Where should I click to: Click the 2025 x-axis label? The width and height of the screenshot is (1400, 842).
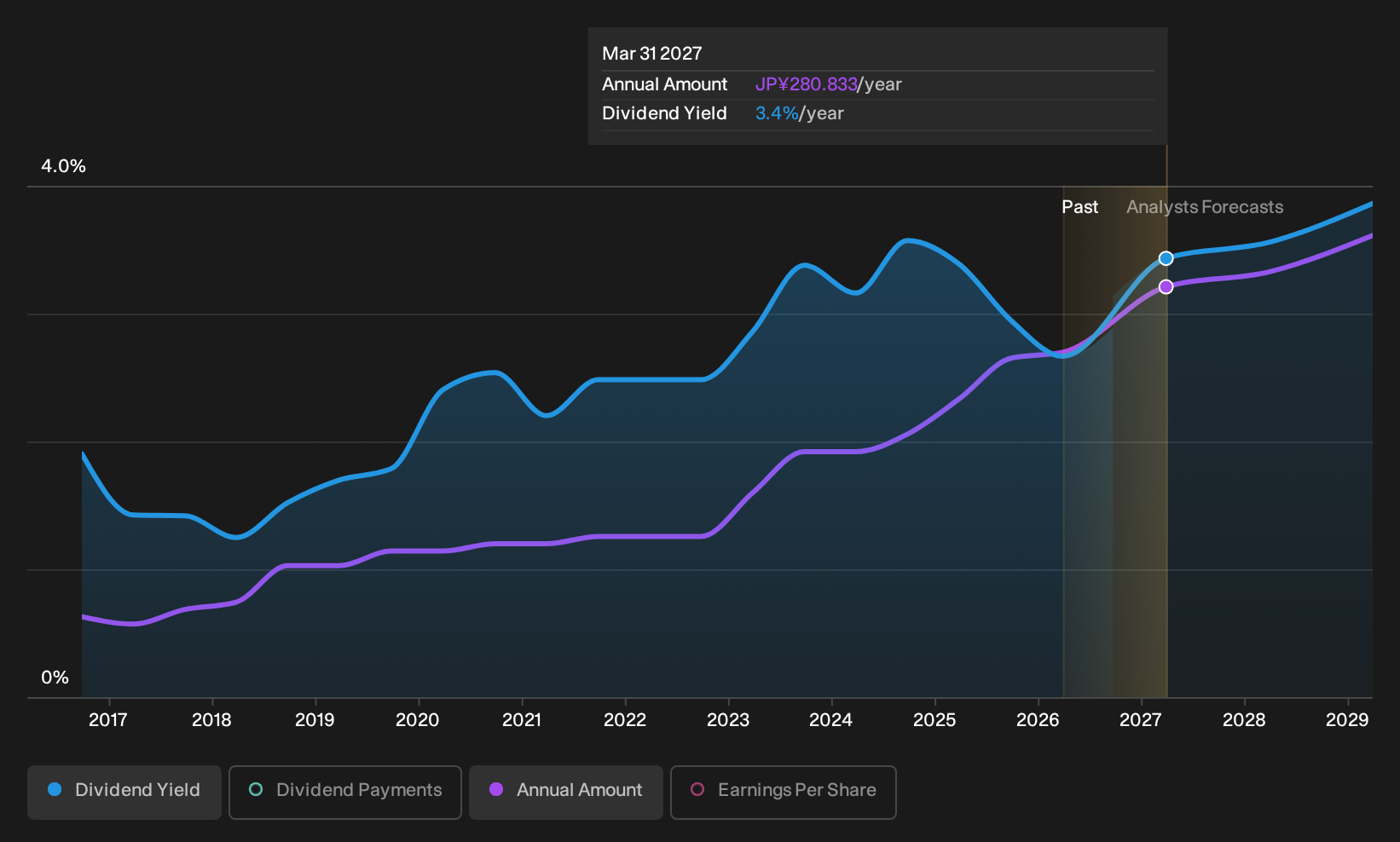coord(934,720)
